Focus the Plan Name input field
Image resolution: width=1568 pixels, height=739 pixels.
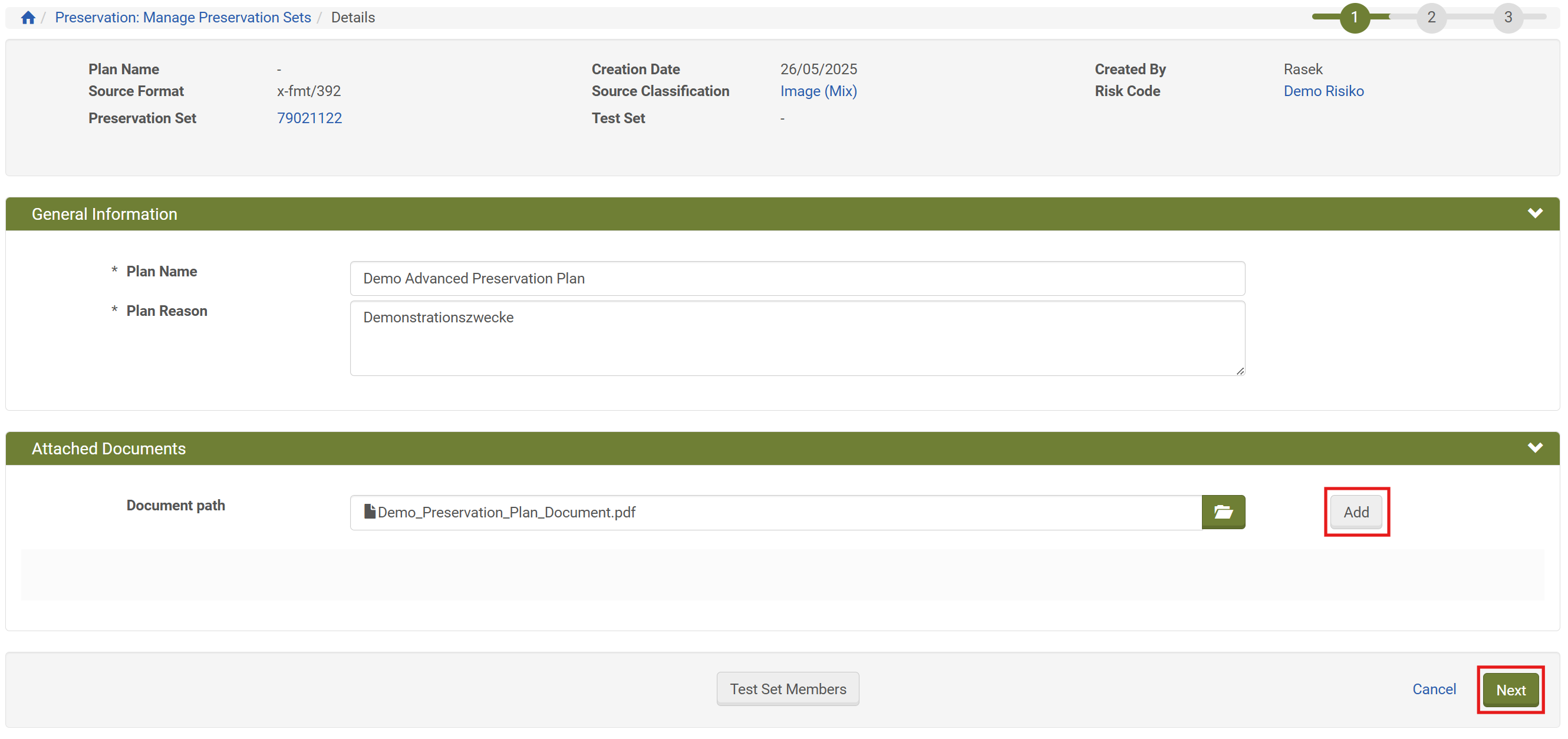point(797,279)
